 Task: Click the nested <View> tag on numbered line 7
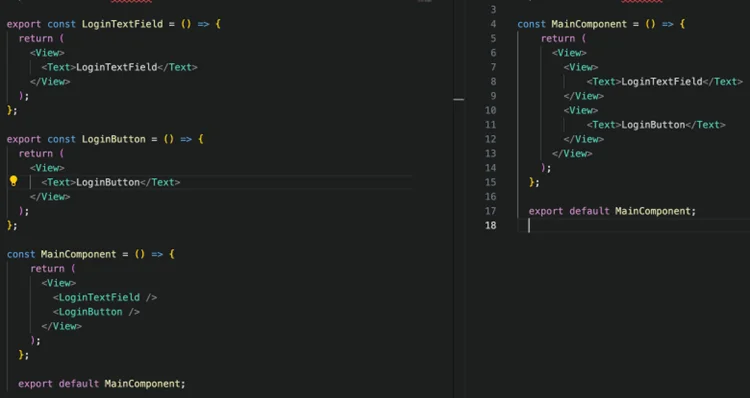pos(581,67)
